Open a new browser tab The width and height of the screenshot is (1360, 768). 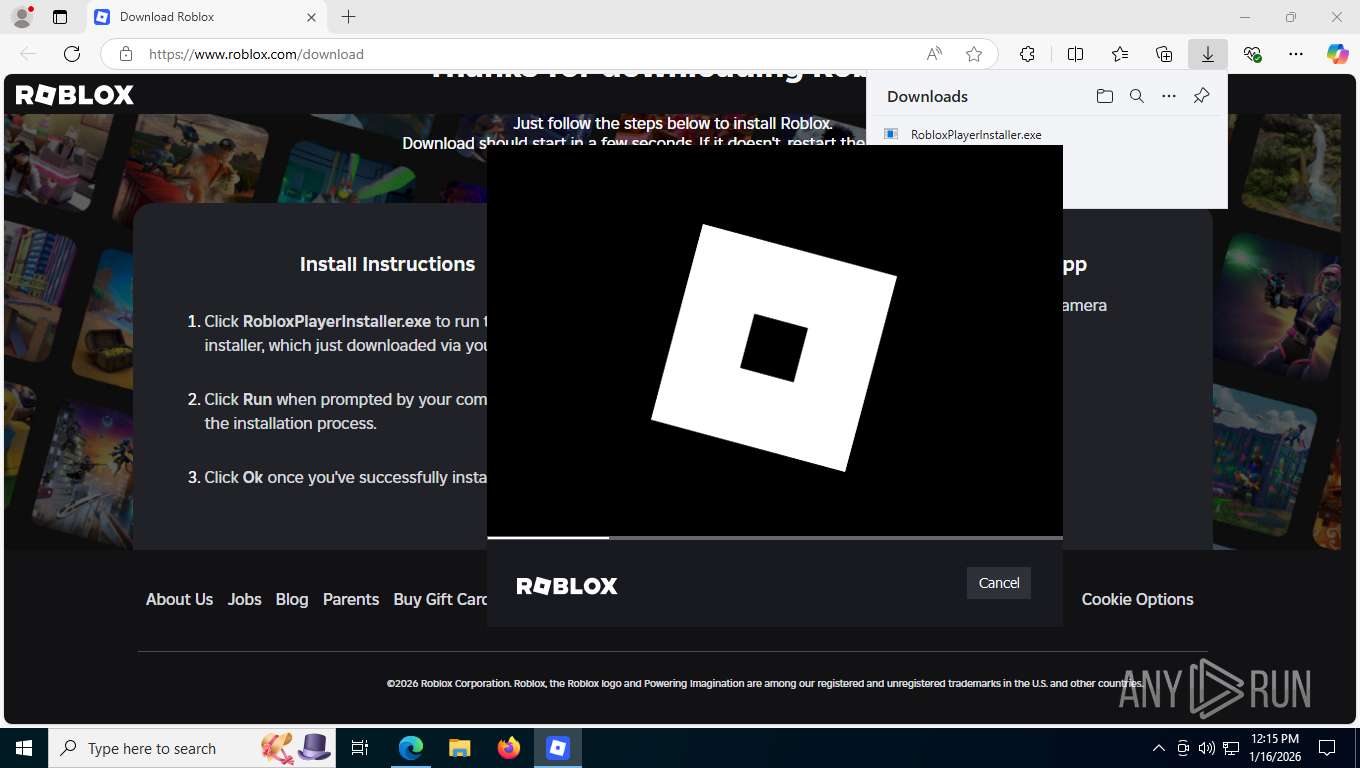point(348,17)
